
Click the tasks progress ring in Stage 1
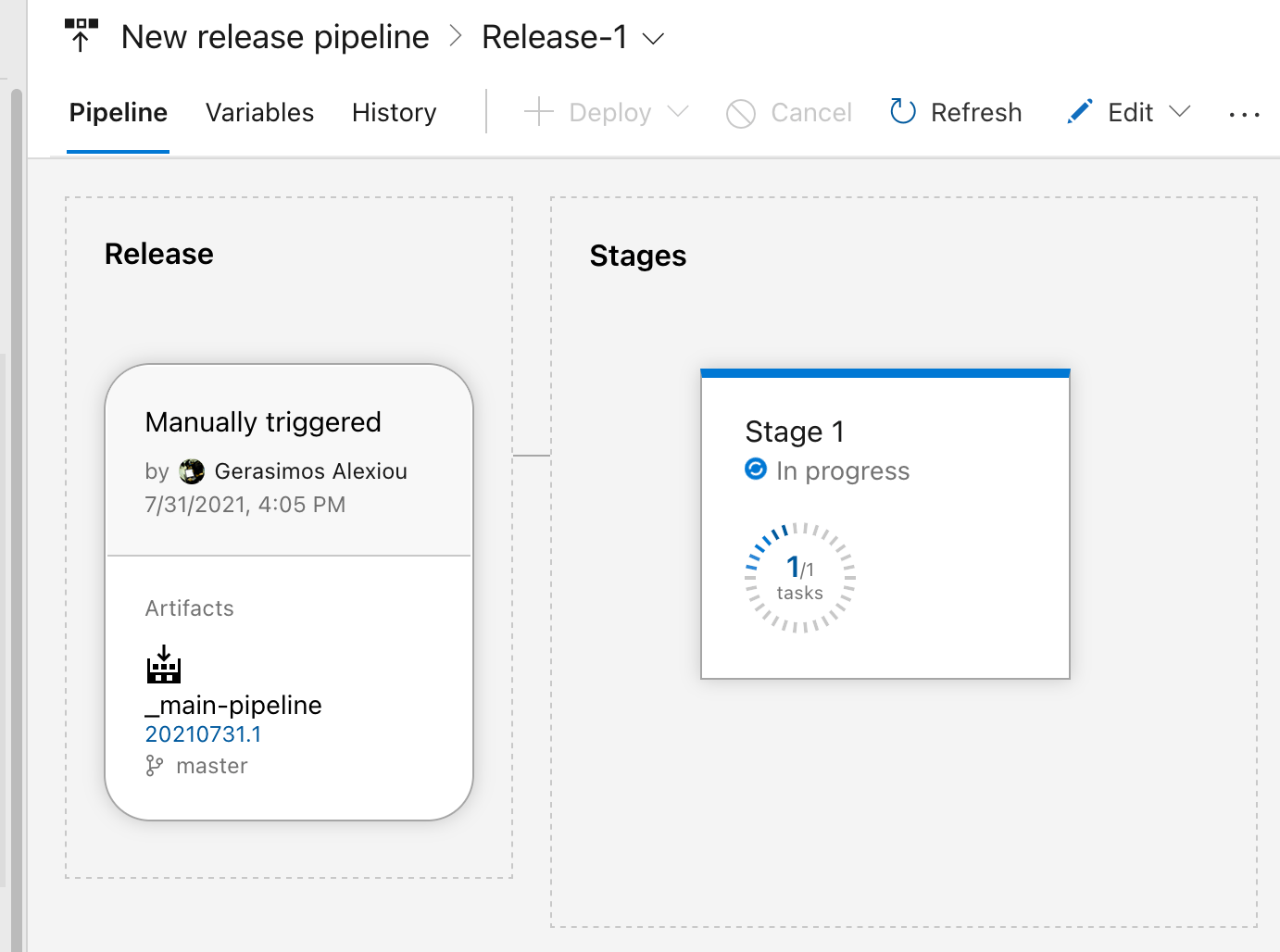click(x=800, y=578)
